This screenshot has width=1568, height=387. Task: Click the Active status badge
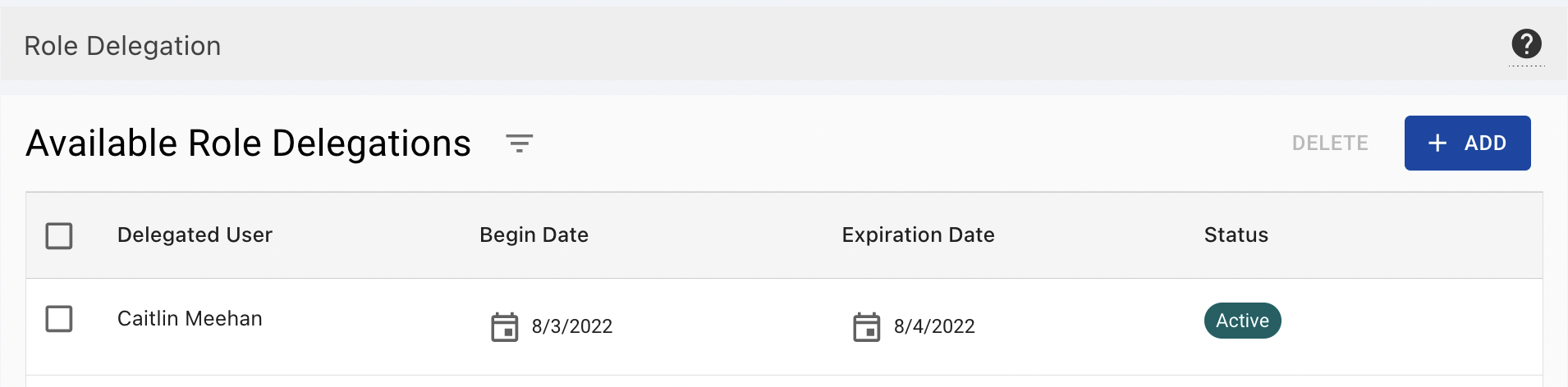click(x=1242, y=321)
